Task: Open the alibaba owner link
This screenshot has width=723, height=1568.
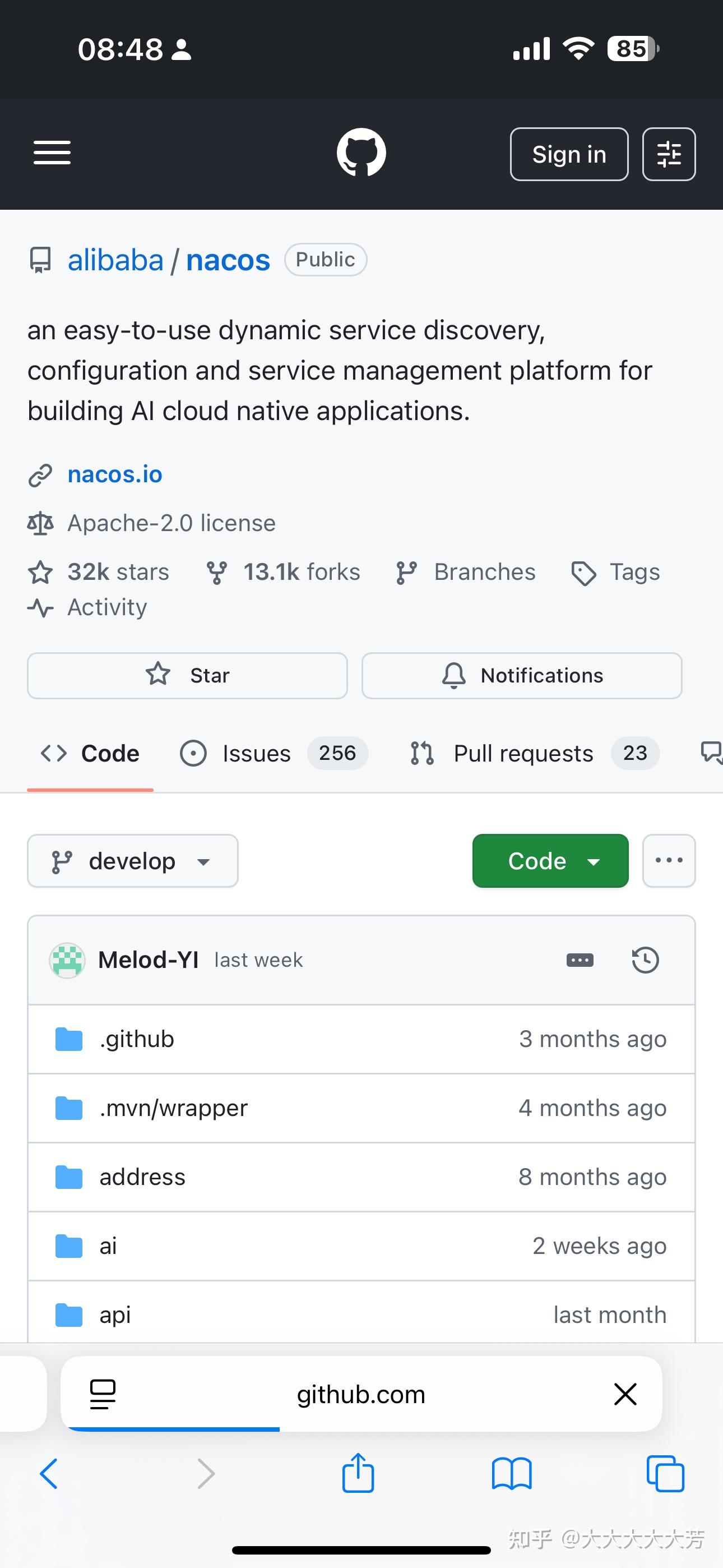Action: pyautogui.click(x=115, y=261)
